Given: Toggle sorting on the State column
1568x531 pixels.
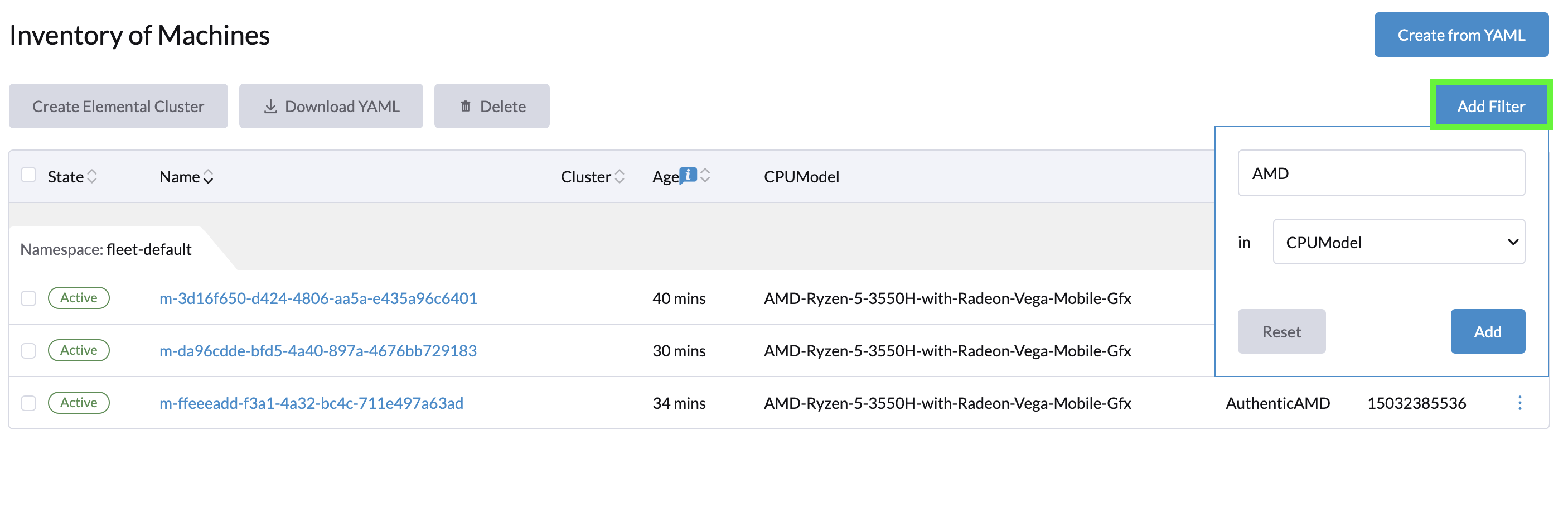Looking at the screenshot, I should [x=93, y=176].
